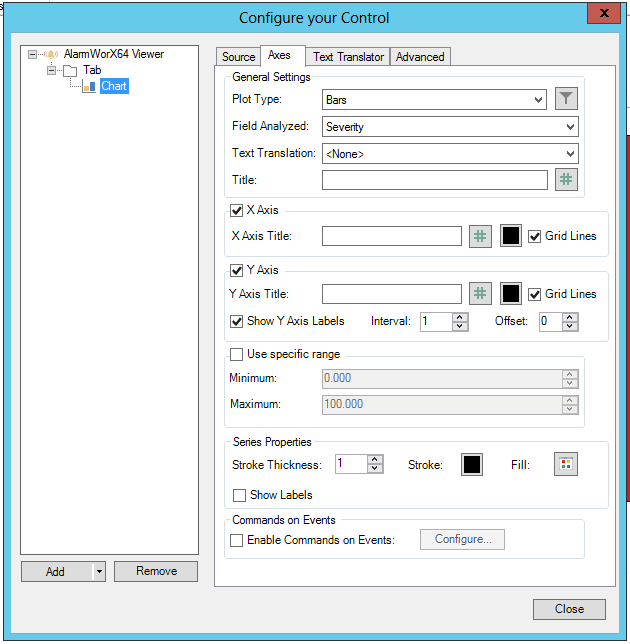Click the hash icon beside X Axis Title

point(481,236)
